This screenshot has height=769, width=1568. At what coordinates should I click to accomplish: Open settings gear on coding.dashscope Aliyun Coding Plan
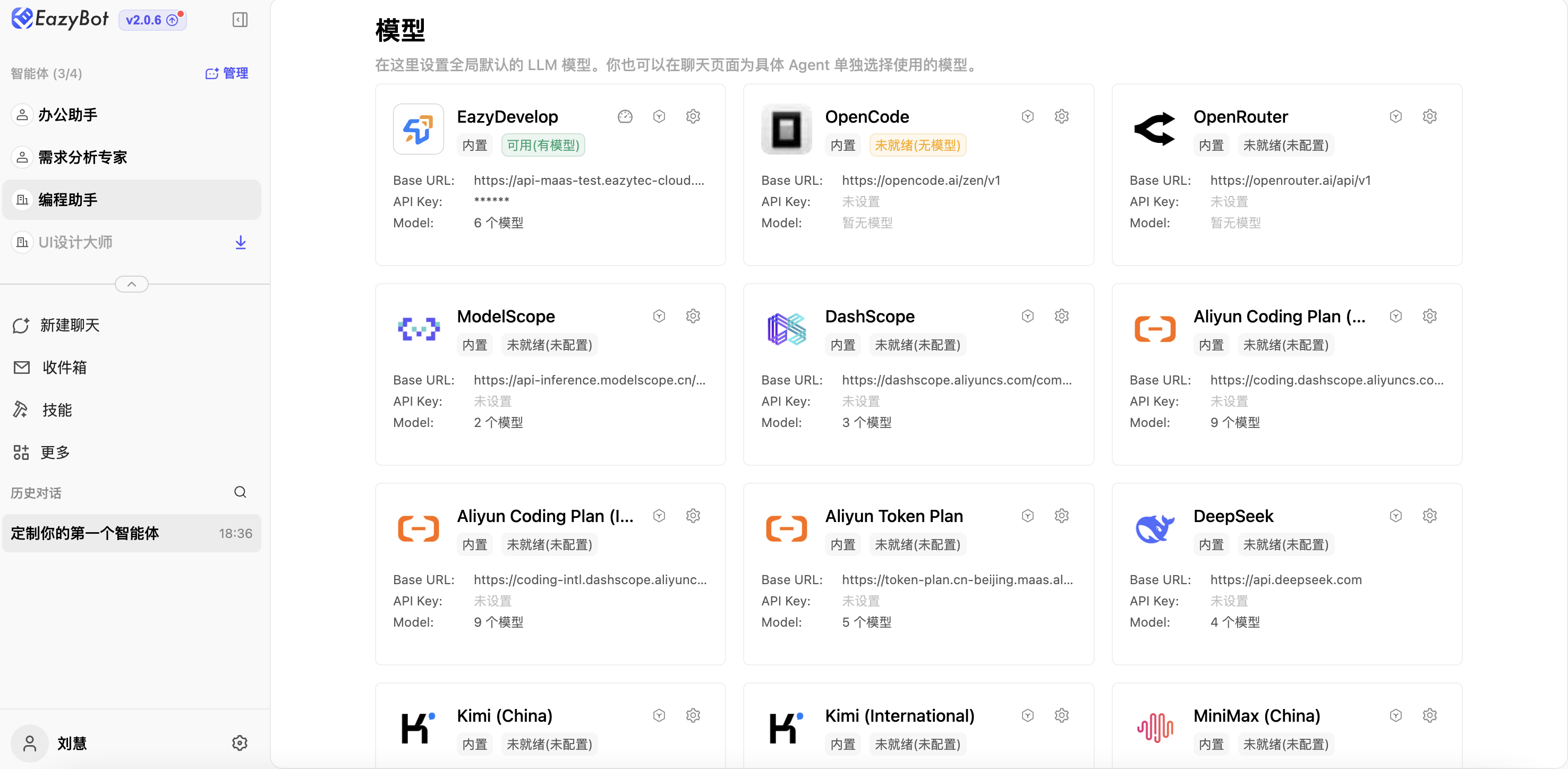[1430, 316]
